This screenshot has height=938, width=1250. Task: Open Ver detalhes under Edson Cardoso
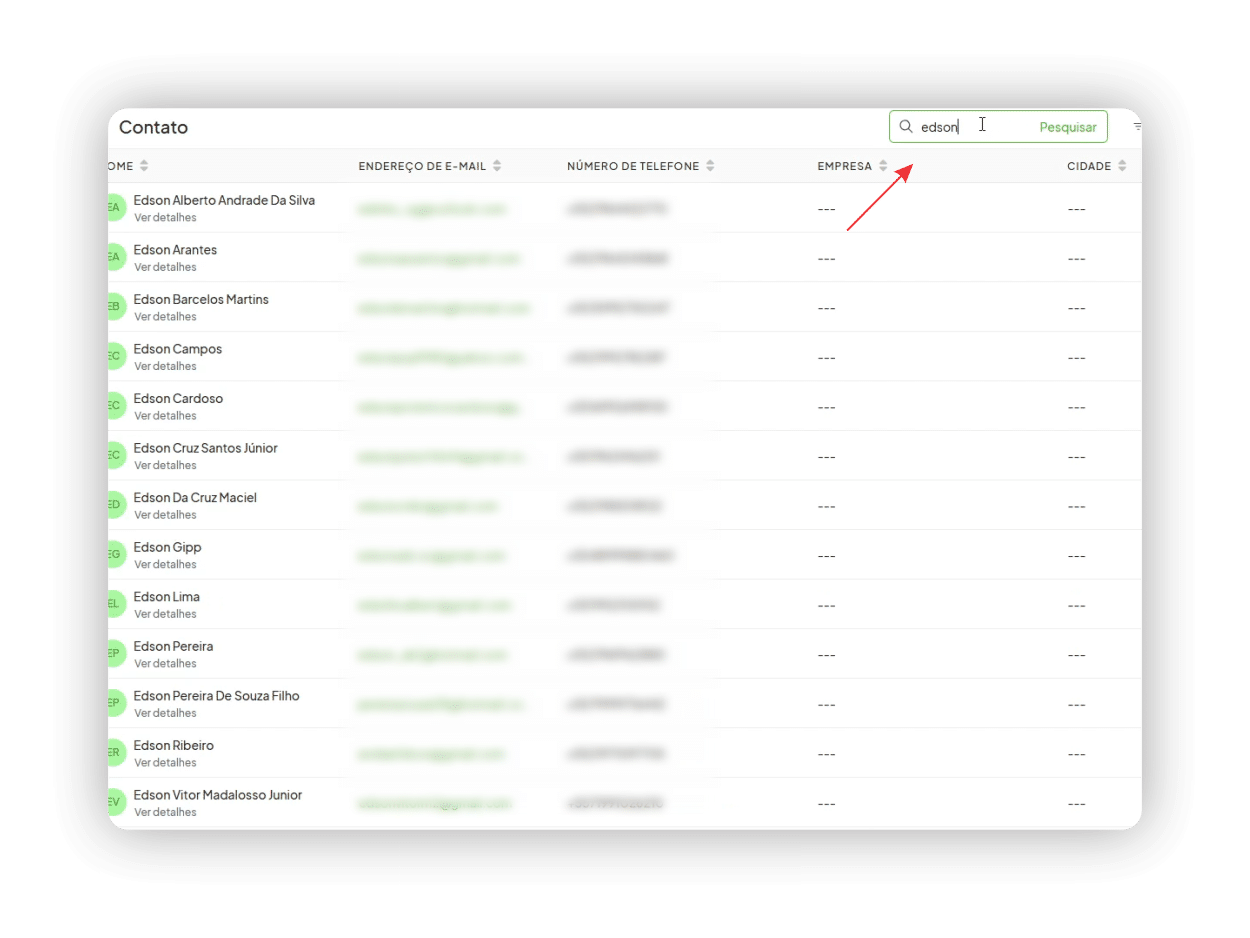(165, 415)
